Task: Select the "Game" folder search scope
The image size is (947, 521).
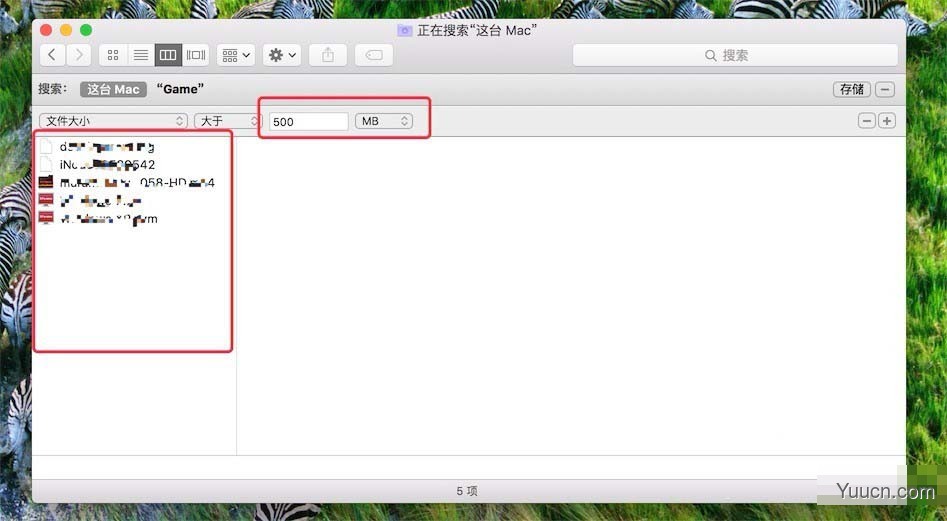Action: coord(180,89)
